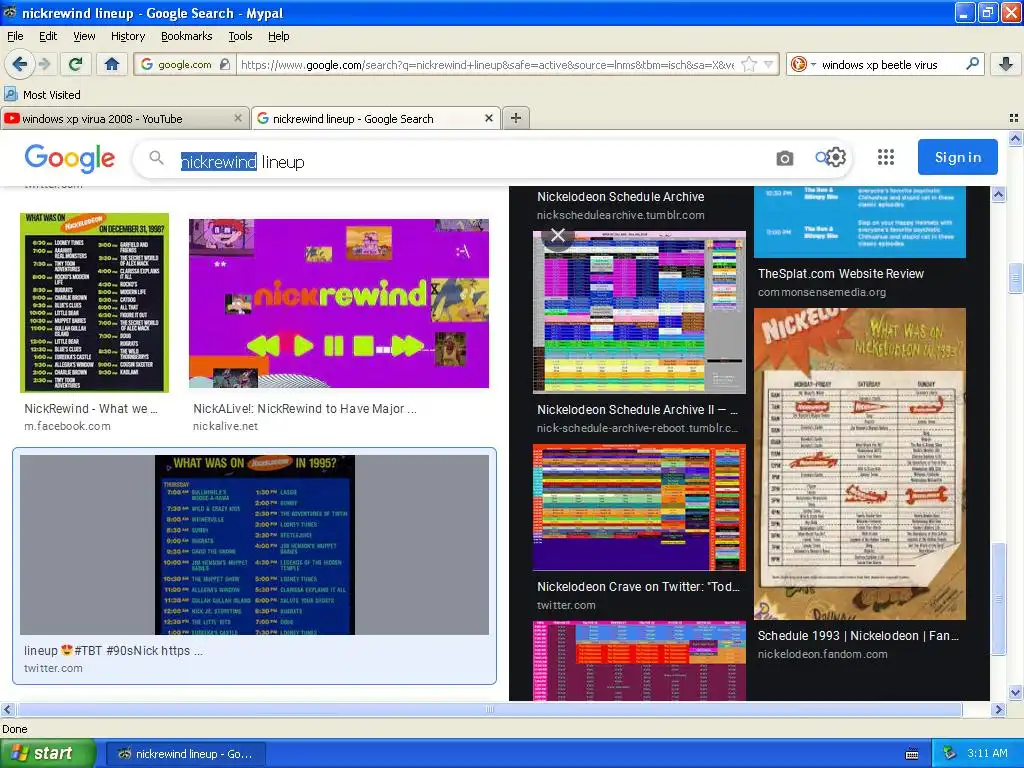Open the URL history dropdown arrow
Screen dimensions: 1024x768
769,64
